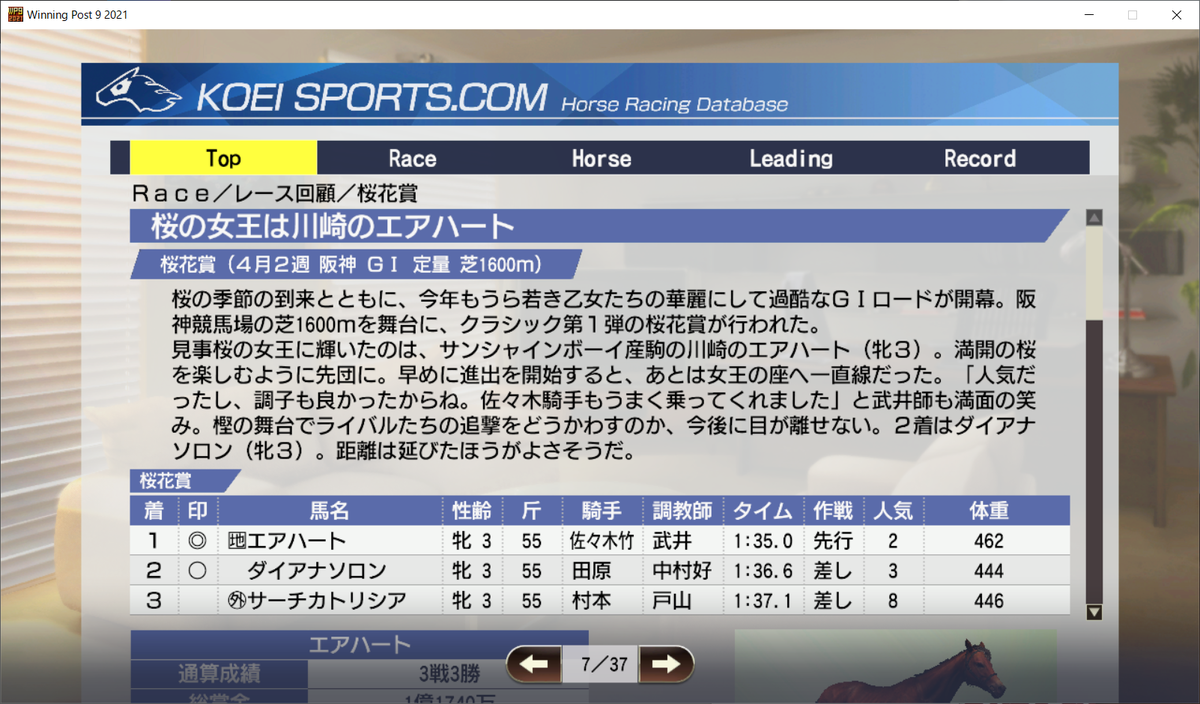Click the タイム column header
Viewport: 1200px width, 704px height.
click(x=763, y=511)
